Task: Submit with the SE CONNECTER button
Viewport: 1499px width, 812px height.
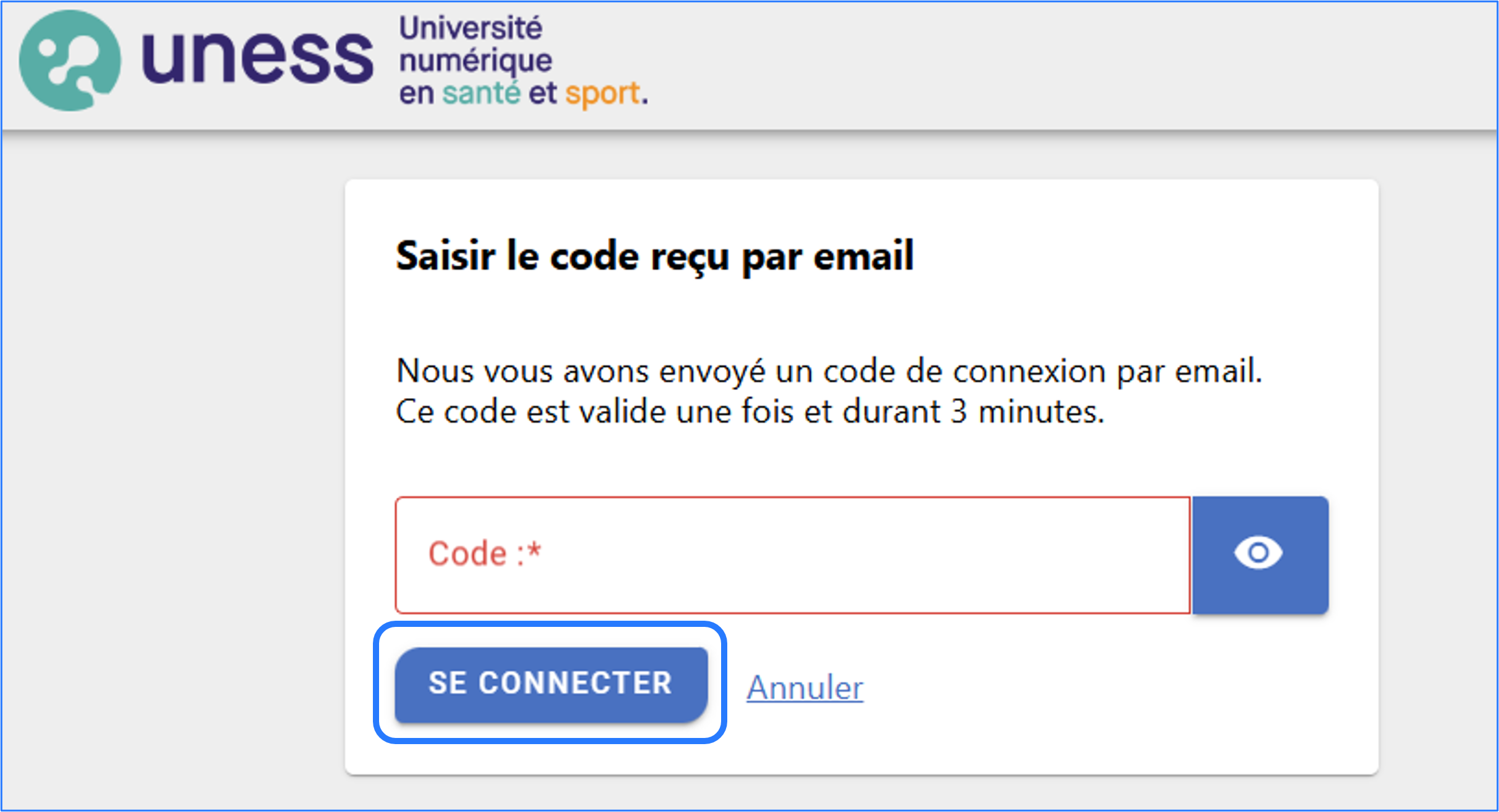Action: (x=551, y=684)
